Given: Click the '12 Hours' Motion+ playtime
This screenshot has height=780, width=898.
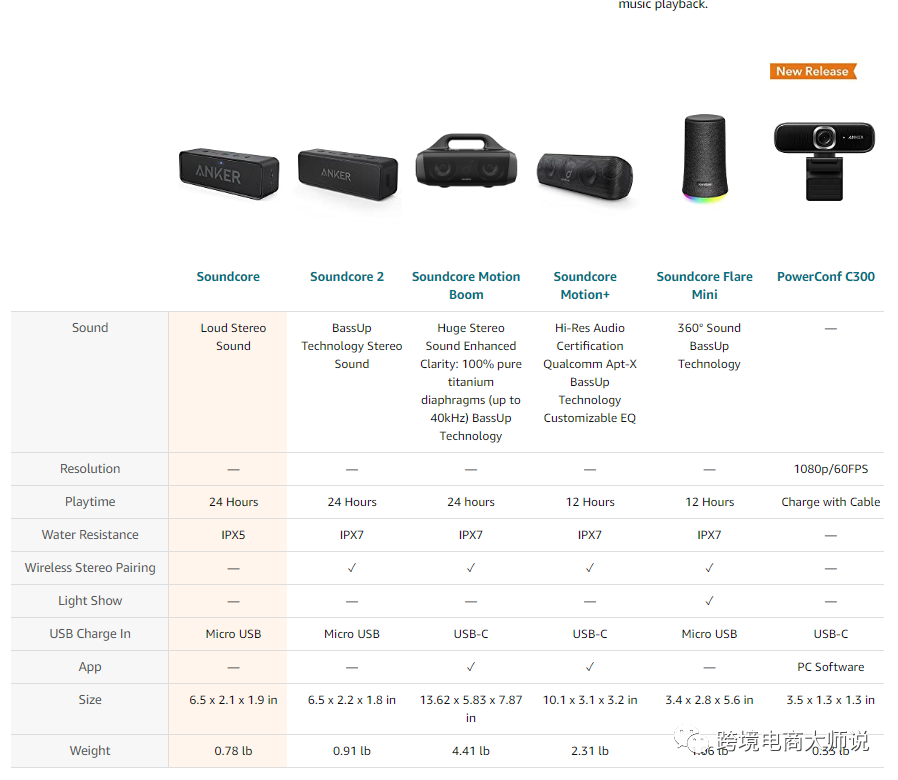Looking at the screenshot, I should coord(590,502).
